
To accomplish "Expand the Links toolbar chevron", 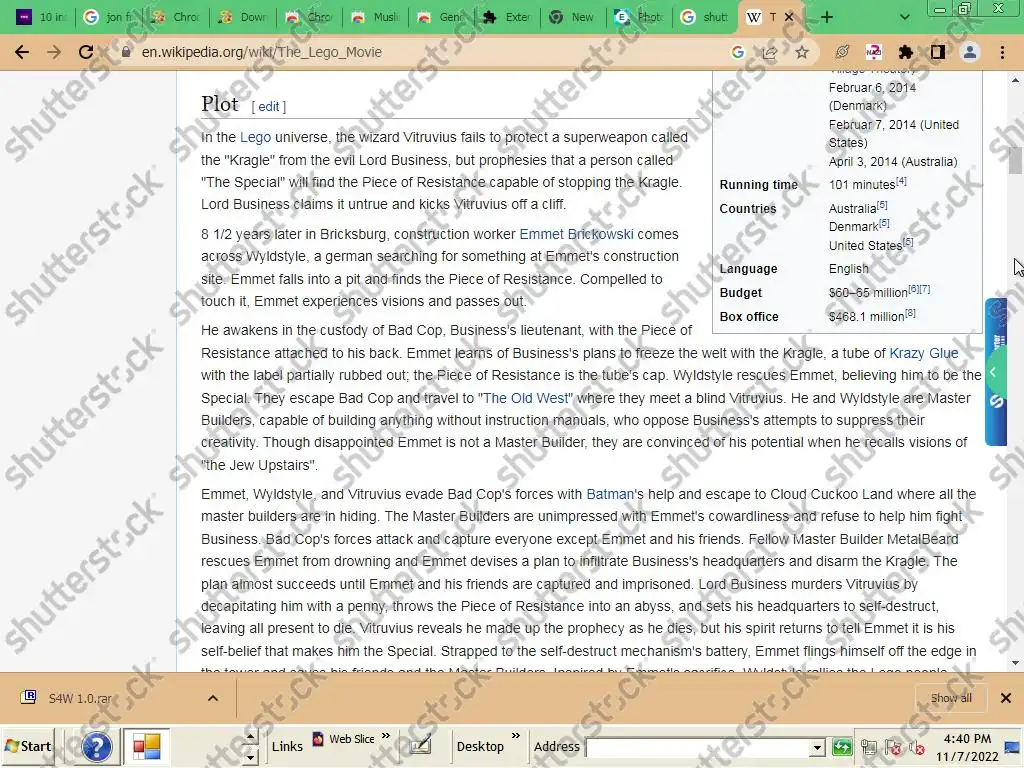I will pyautogui.click(x=386, y=736).
